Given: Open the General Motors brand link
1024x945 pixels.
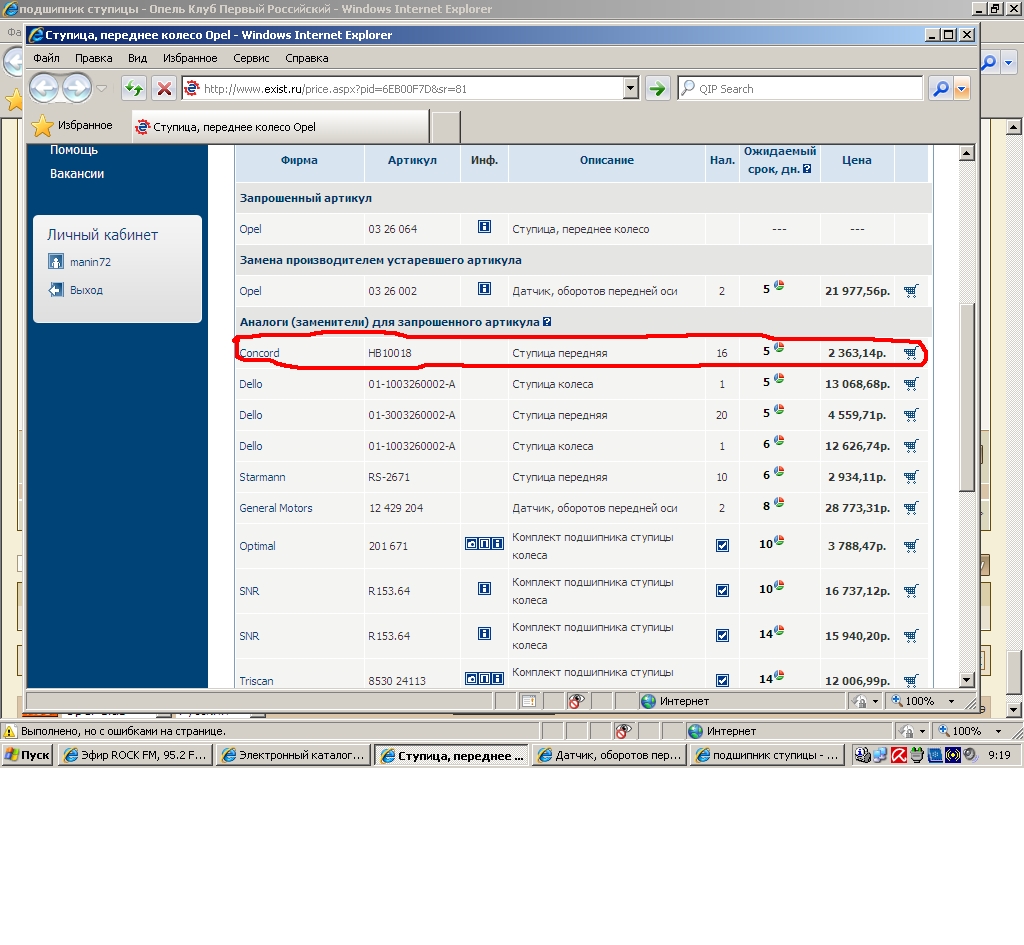Looking at the screenshot, I should pyautogui.click(x=276, y=508).
